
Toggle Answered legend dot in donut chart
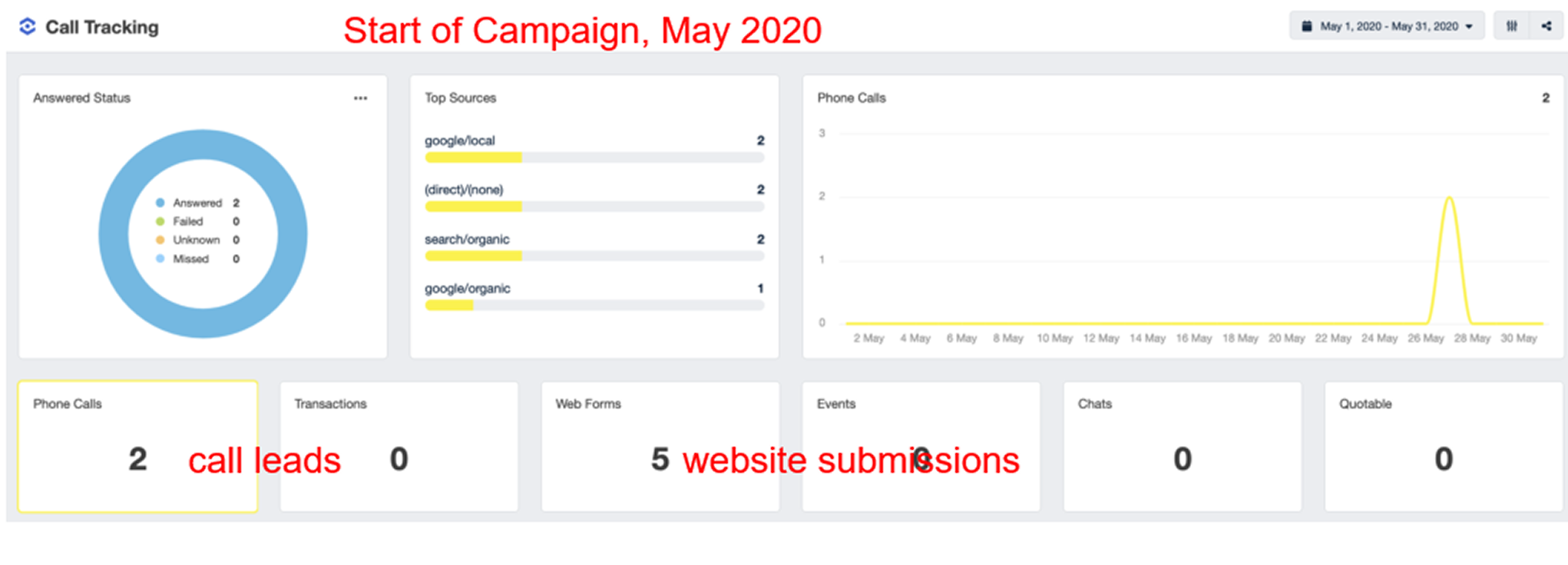pos(160,203)
